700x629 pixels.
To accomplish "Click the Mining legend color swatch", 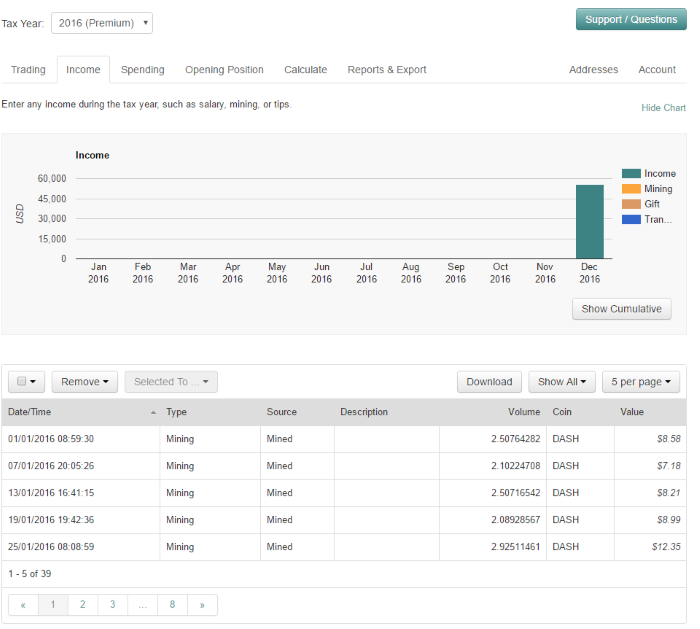I will [x=631, y=189].
